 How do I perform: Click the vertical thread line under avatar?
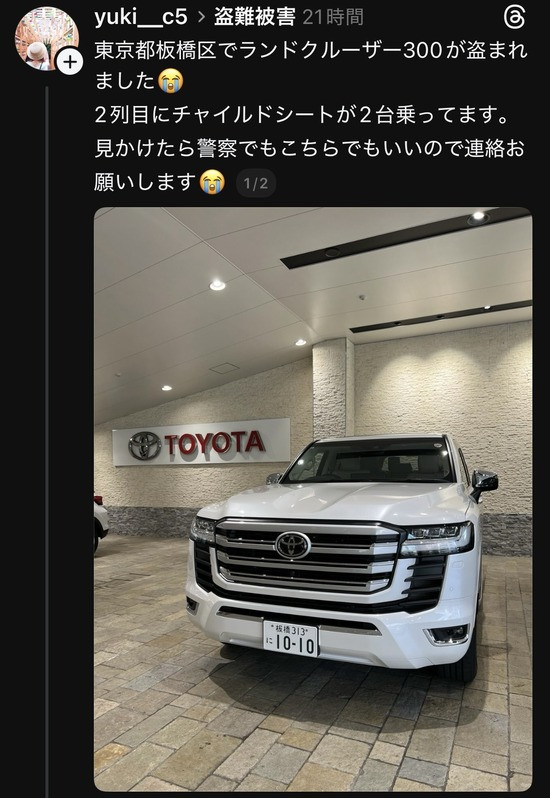tap(47, 438)
